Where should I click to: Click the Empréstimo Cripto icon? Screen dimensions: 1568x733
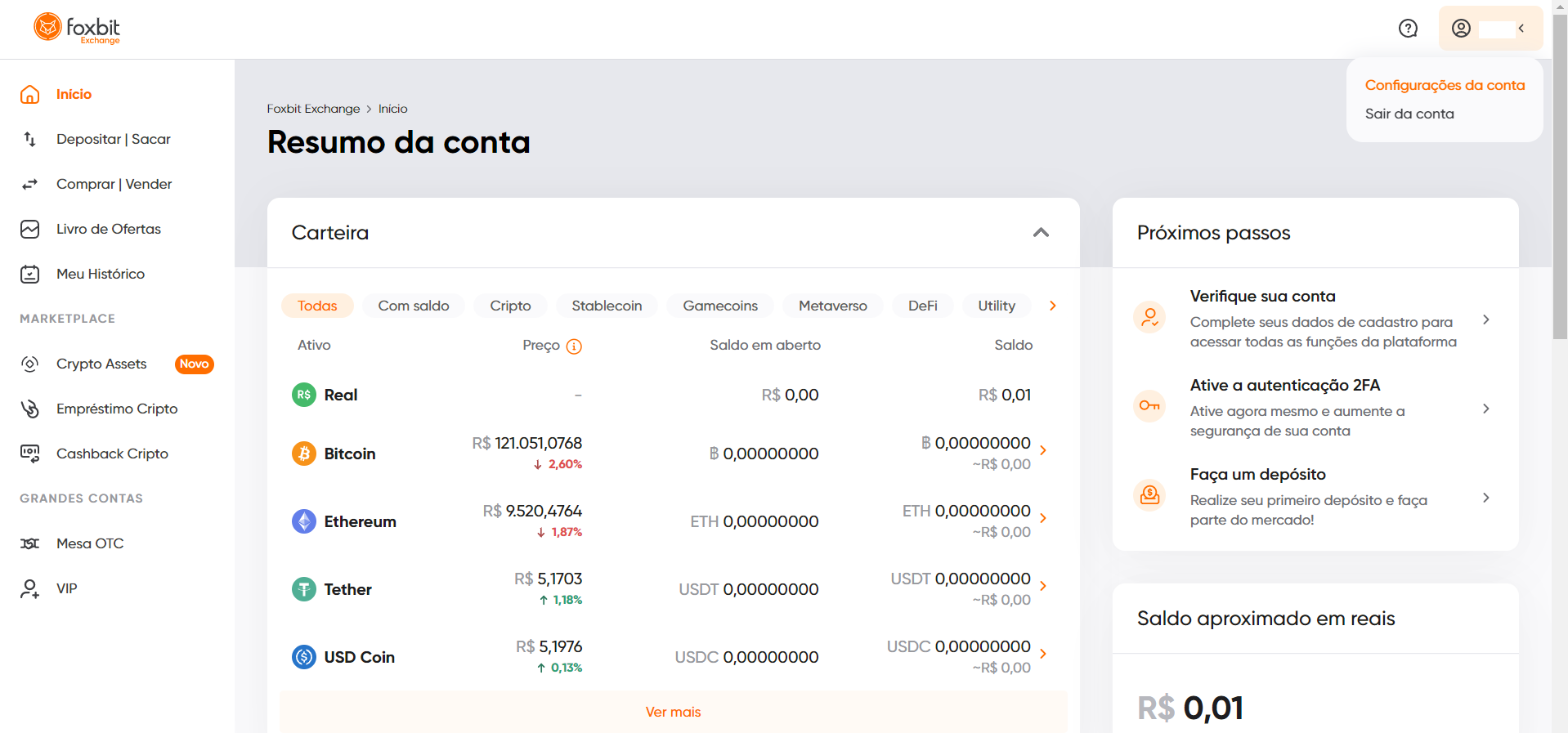click(x=30, y=409)
